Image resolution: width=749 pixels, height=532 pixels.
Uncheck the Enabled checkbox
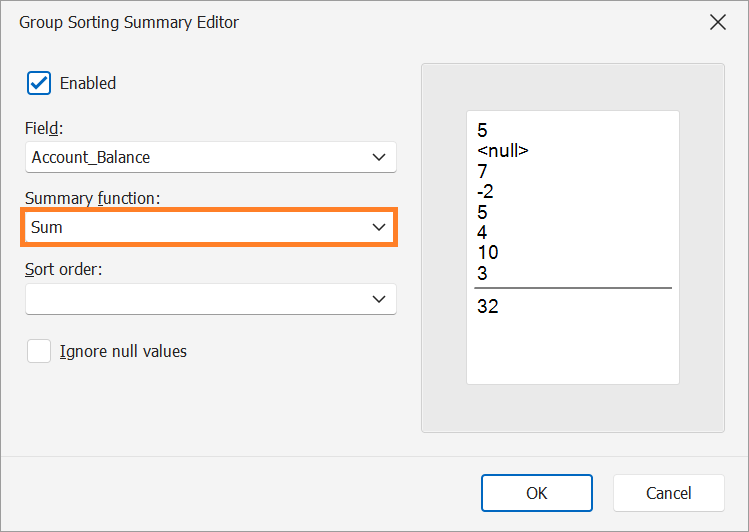pyautogui.click(x=39, y=83)
